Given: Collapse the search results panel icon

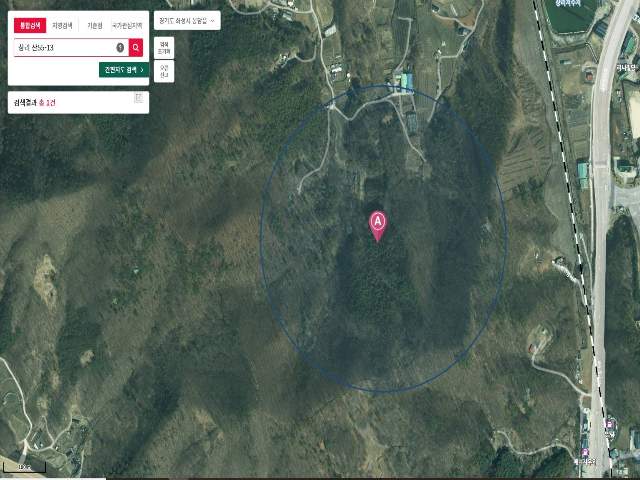Looking at the screenshot, I should click(x=139, y=98).
